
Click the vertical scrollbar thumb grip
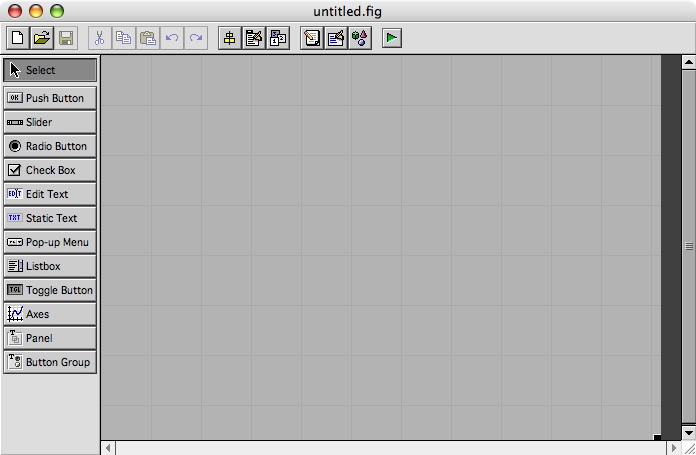(x=689, y=246)
